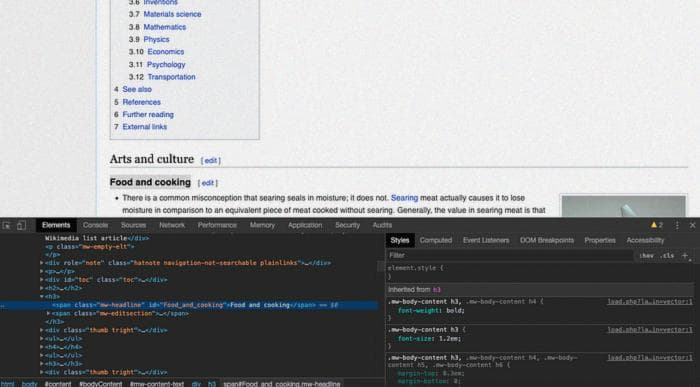Go to the Further reading section link

point(148,115)
